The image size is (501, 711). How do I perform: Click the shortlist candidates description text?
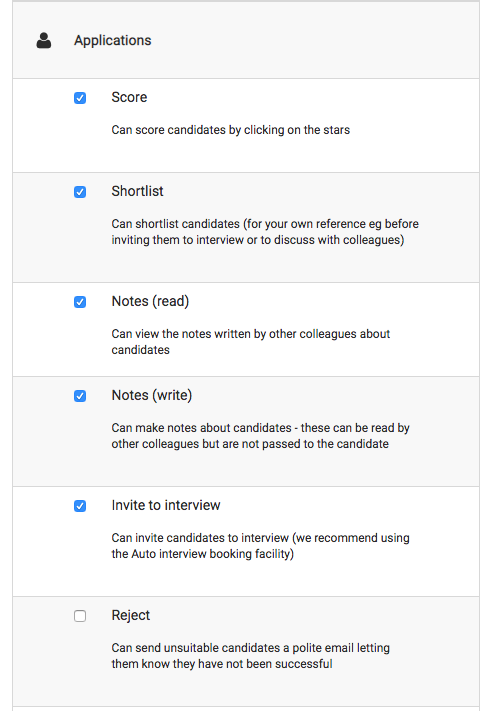pos(265,232)
